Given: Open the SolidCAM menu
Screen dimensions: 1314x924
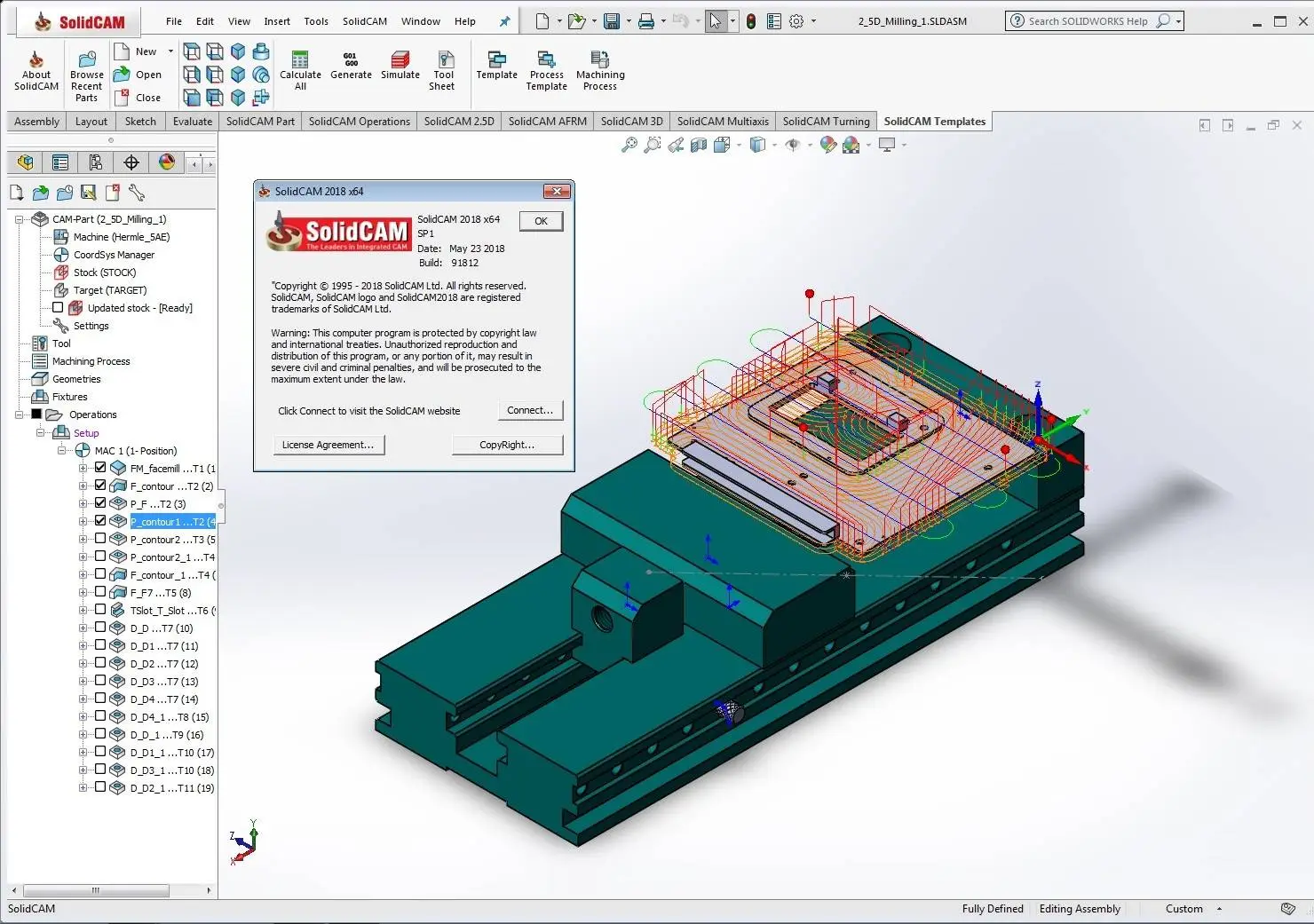Looking at the screenshot, I should point(365,21).
